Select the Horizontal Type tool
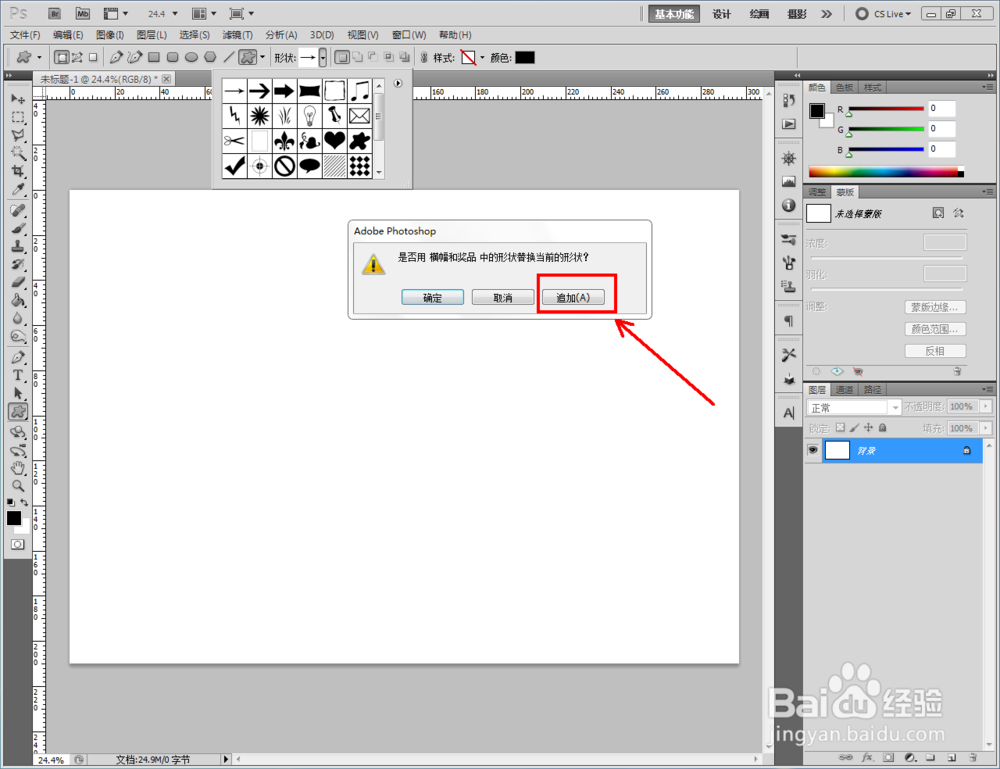The width and height of the screenshot is (1000, 769). point(18,376)
